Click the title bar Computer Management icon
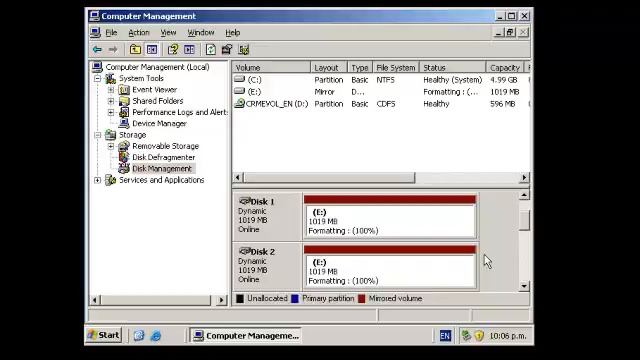Viewport: 640px width, 360px height. 94,16
